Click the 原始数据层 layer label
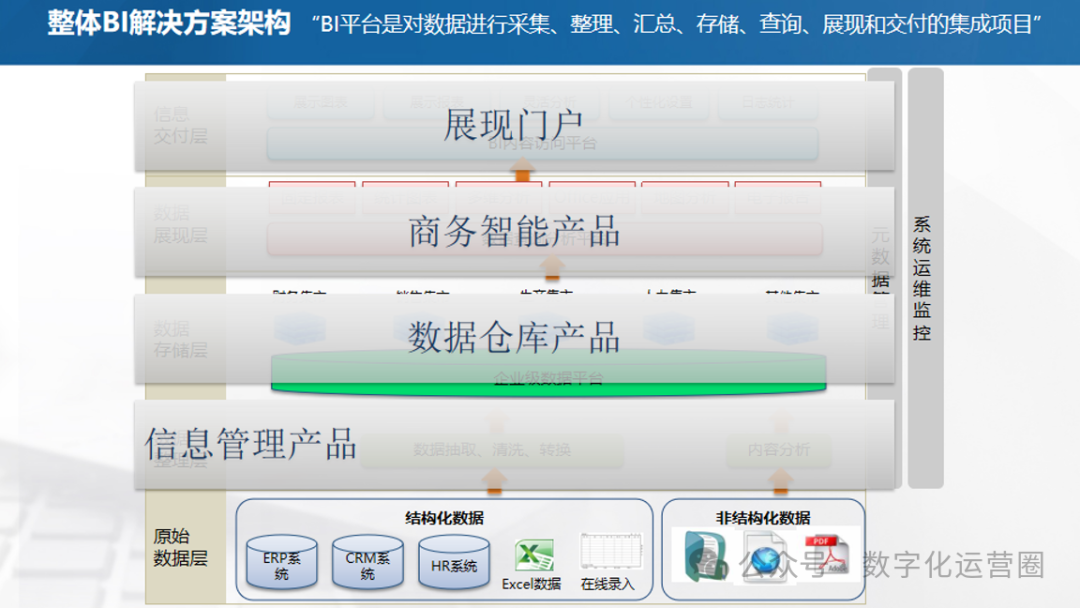The width and height of the screenshot is (1080, 608). tap(180, 547)
